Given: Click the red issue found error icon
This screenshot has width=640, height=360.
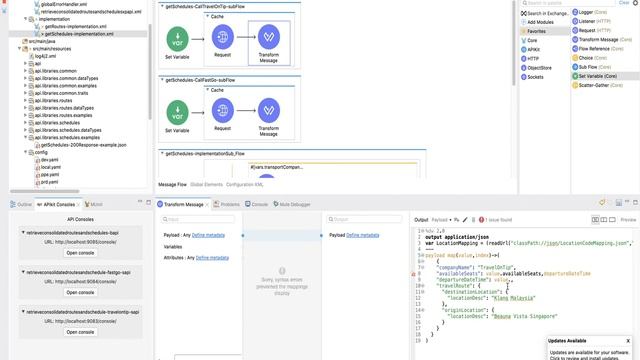Looking at the screenshot, I should (481, 220).
